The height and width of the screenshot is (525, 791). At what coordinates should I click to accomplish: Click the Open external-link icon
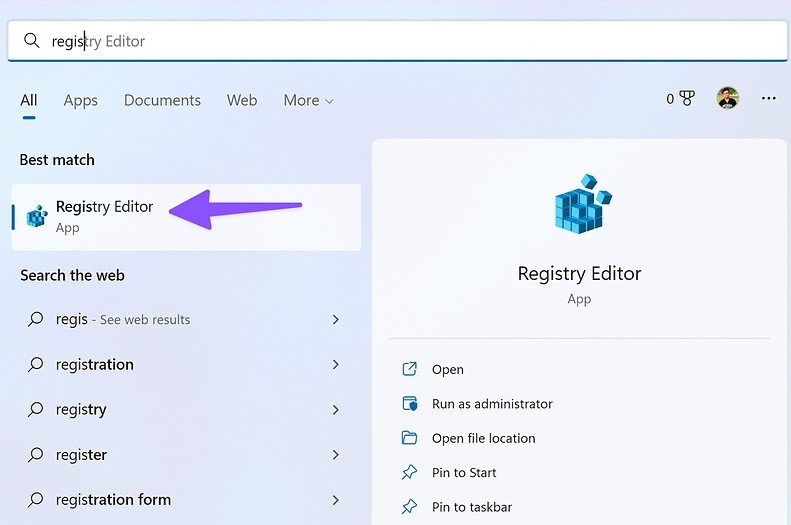click(x=410, y=369)
